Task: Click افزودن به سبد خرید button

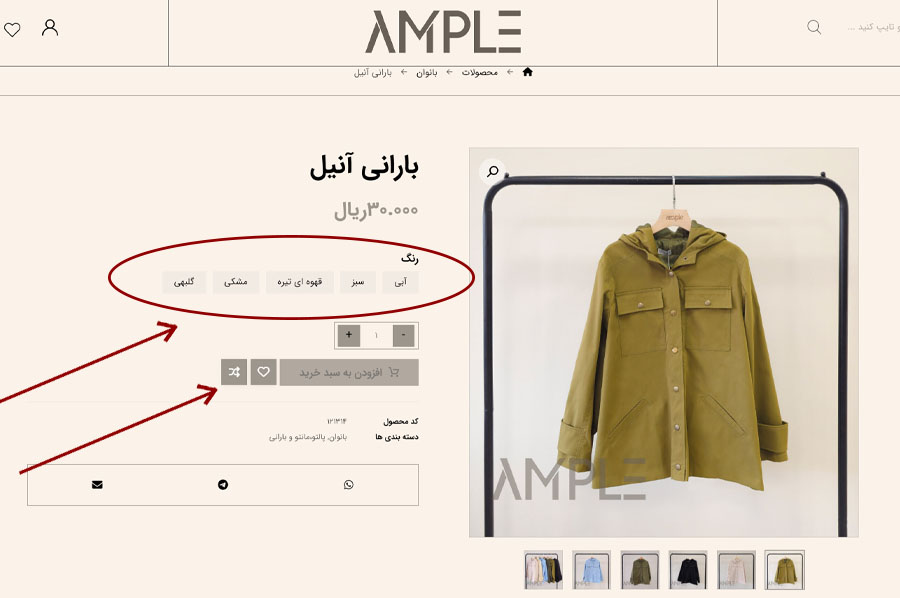Action: (x=349, y=372)
